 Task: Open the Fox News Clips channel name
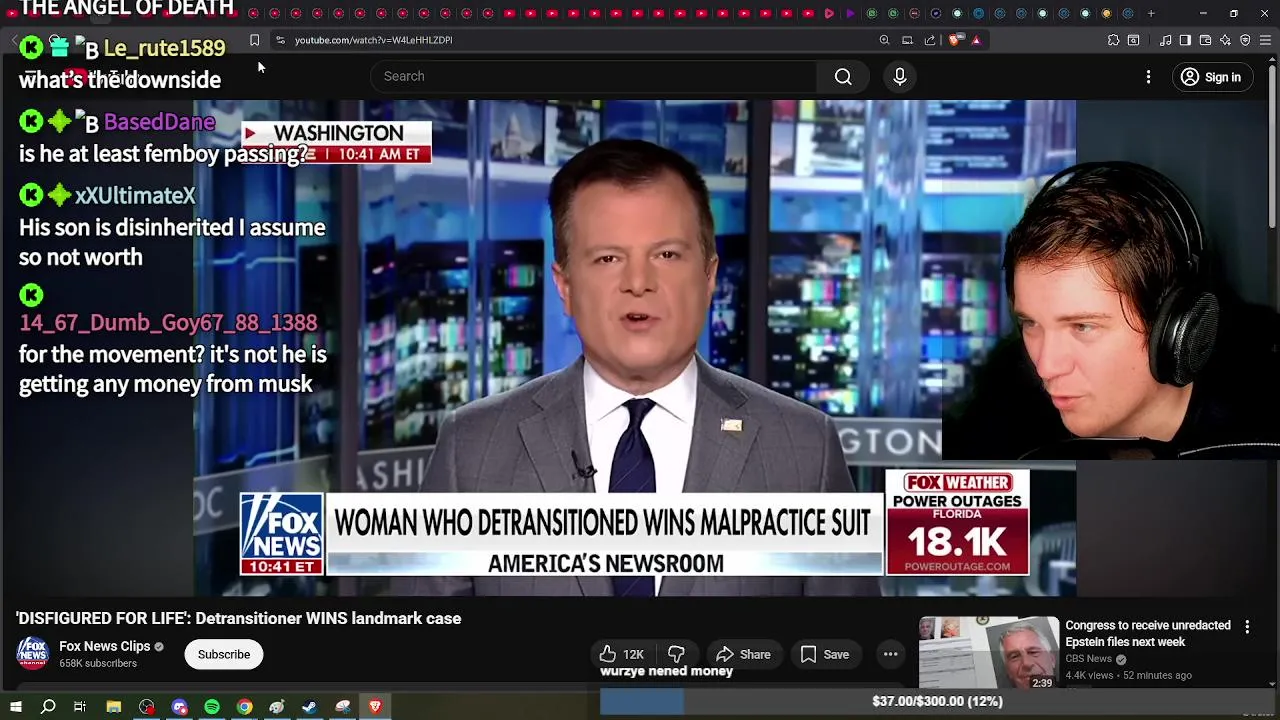point(104,646)
